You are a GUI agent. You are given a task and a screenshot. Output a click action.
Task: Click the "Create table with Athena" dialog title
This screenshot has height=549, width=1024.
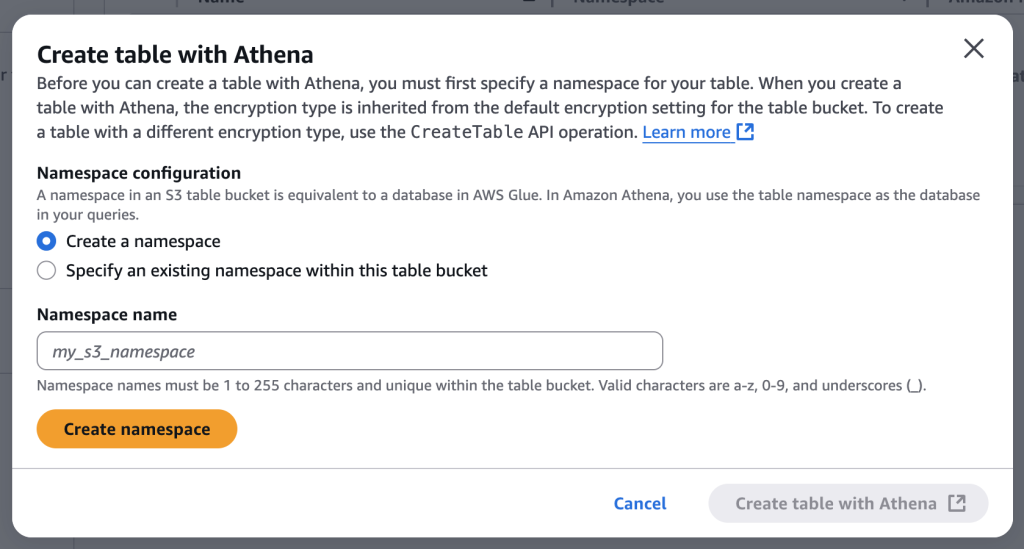point(175,54)
